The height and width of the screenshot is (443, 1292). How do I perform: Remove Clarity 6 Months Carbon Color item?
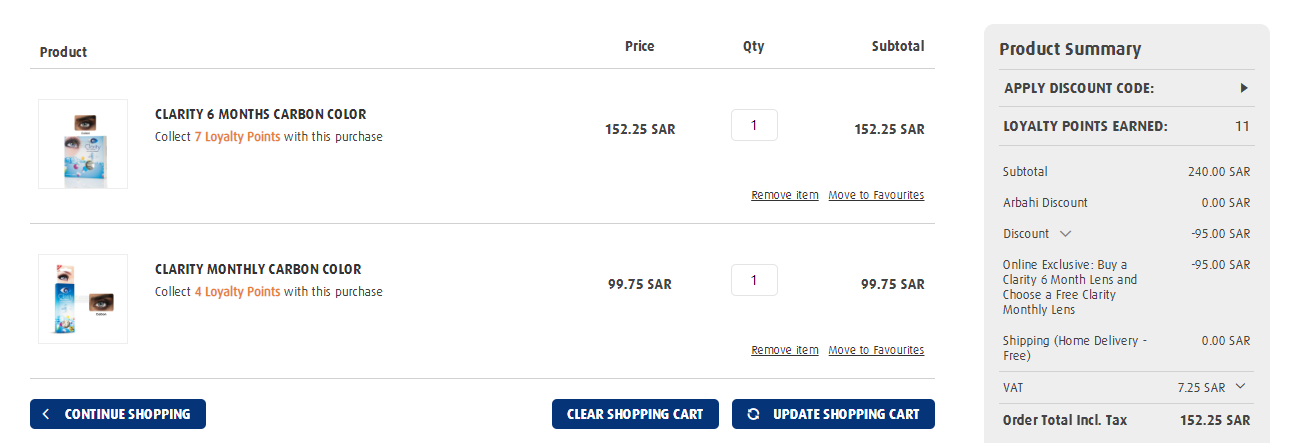click(x=785, y=195)
